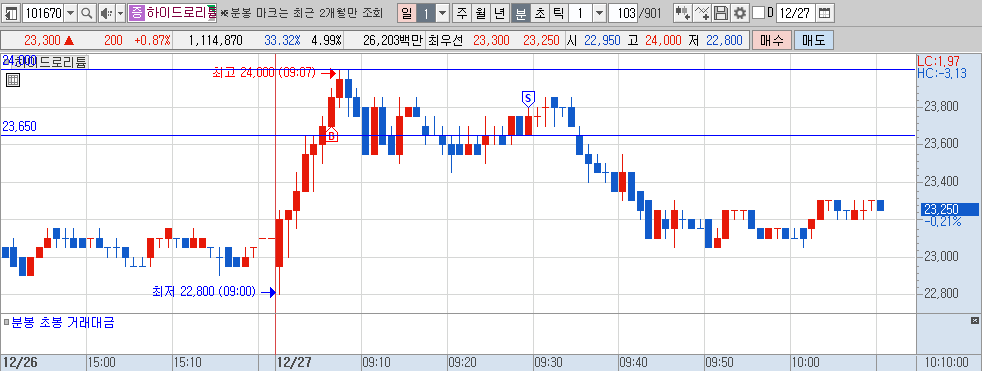Switch to the 주 weekly period tab

[463, 13]
